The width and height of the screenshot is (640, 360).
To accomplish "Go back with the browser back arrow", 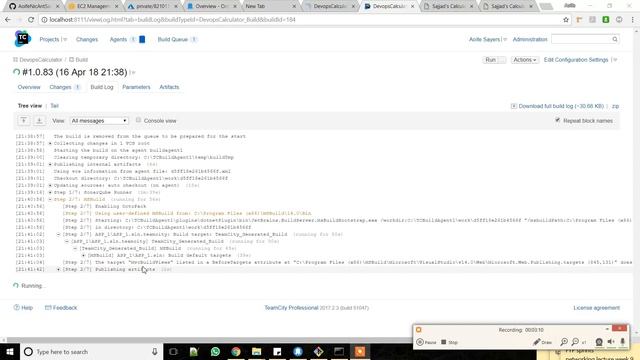I will pos(8,20).
